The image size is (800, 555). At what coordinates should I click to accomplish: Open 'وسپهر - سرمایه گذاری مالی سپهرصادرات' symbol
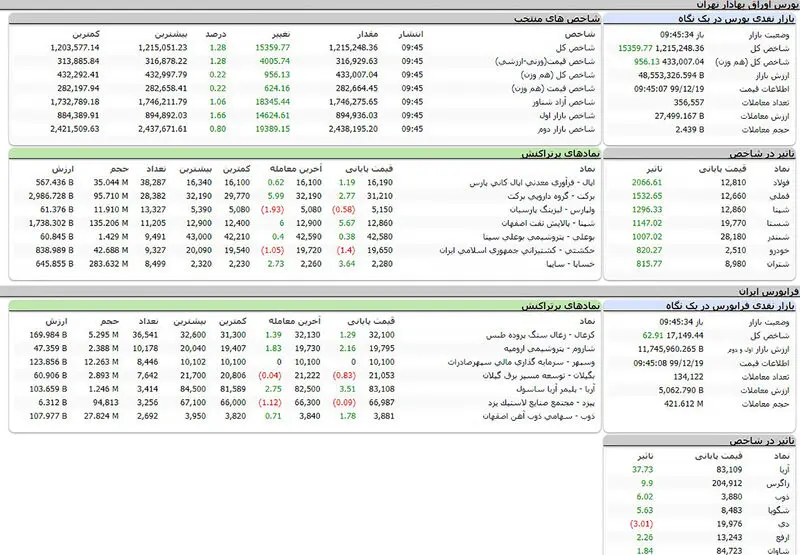point(521,362)
